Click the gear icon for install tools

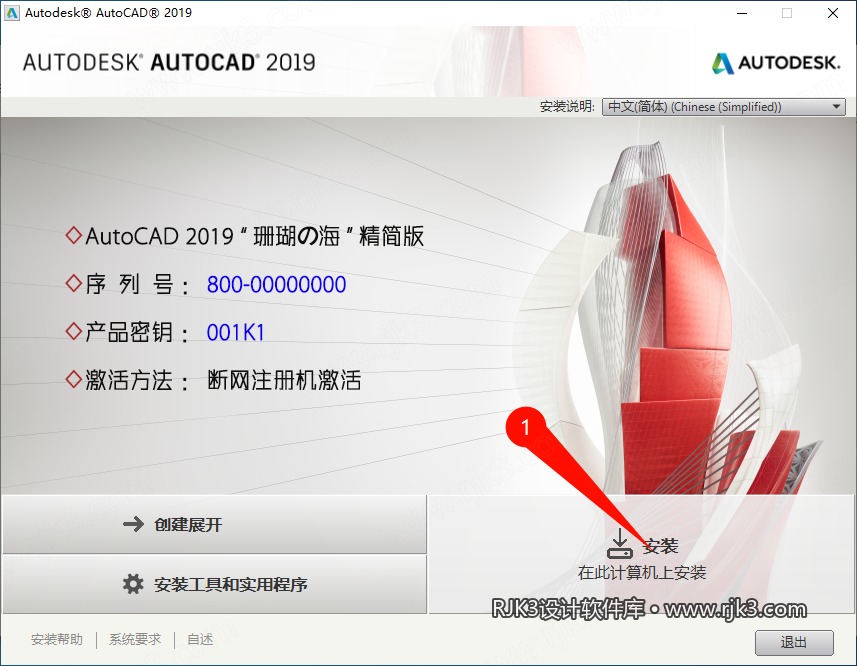pos(133,584)
